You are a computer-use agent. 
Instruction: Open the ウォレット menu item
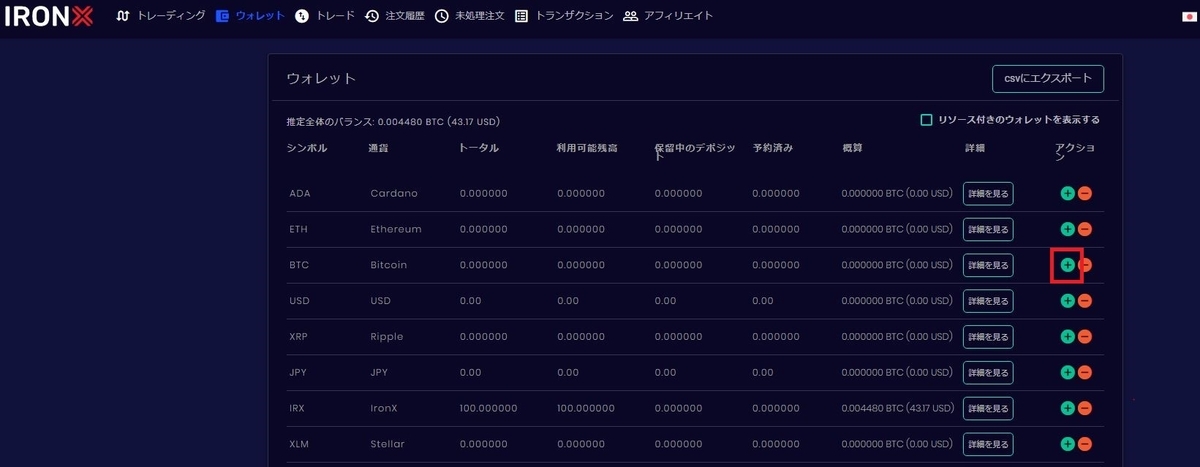pos(251,16)
